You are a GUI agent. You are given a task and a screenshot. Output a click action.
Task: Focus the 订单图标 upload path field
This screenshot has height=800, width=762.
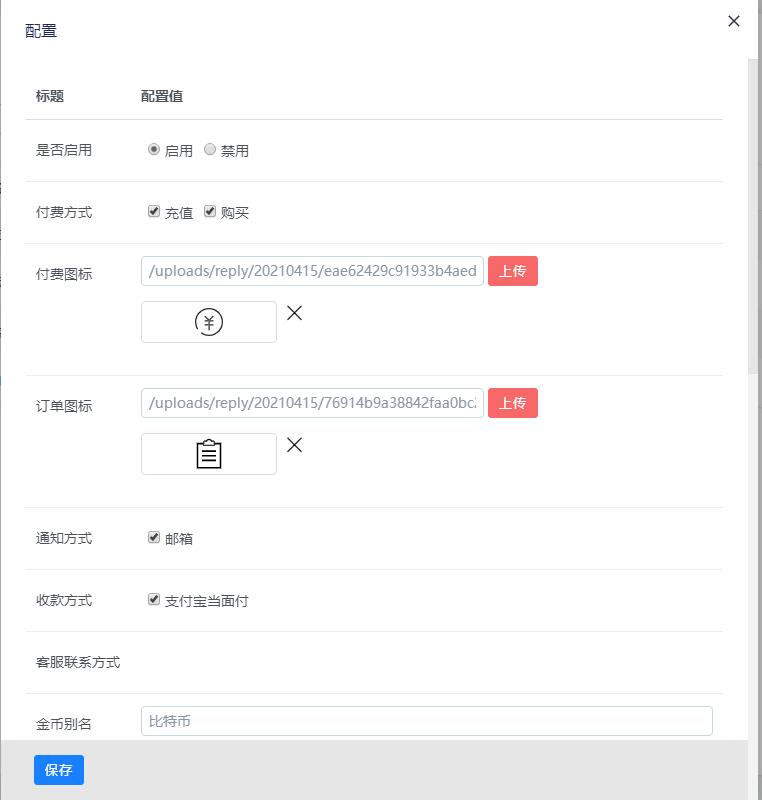312,403
